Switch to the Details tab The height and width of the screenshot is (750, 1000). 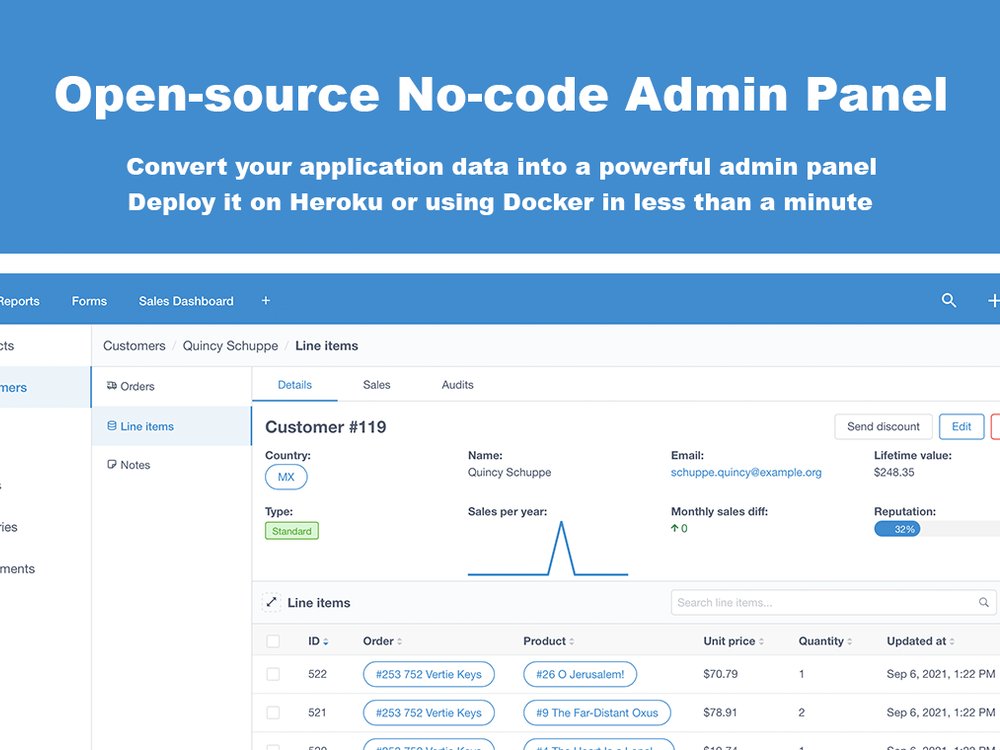[295, 385]
